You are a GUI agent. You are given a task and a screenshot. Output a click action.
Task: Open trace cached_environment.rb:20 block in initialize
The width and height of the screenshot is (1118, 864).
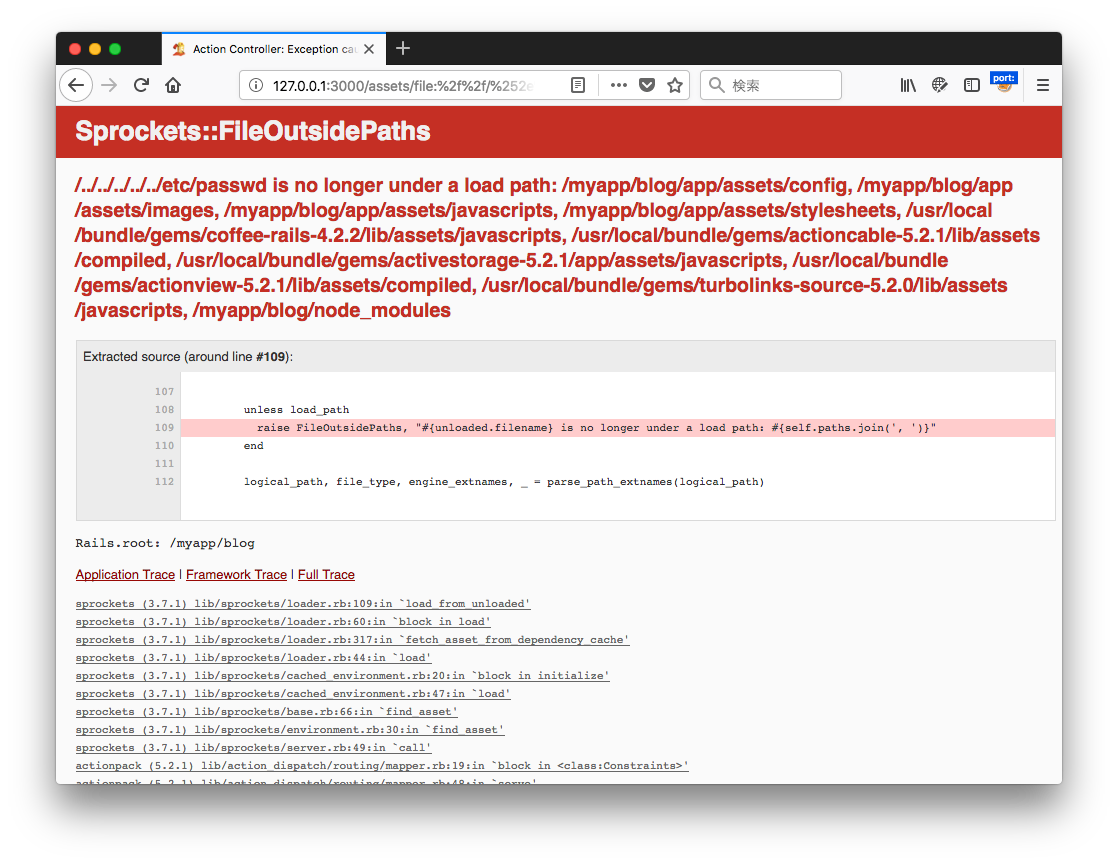pos(342,676)
